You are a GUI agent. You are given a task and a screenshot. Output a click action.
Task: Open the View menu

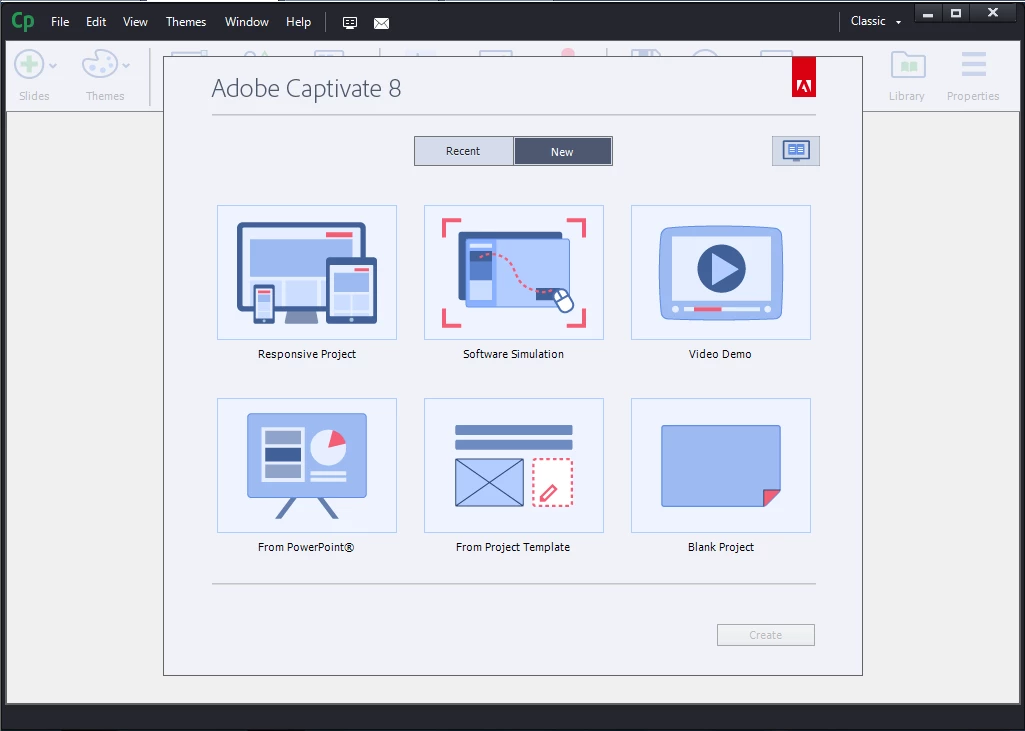135,22
